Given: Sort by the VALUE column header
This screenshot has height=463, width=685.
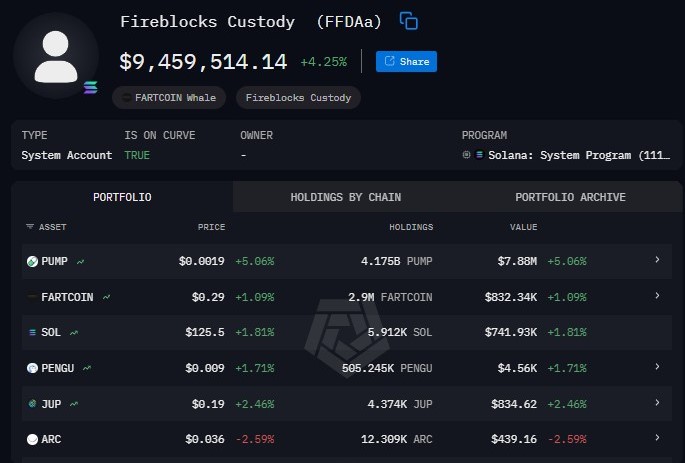Looking at the screenshot, I should pyautogui.click(x=523, y=227).
